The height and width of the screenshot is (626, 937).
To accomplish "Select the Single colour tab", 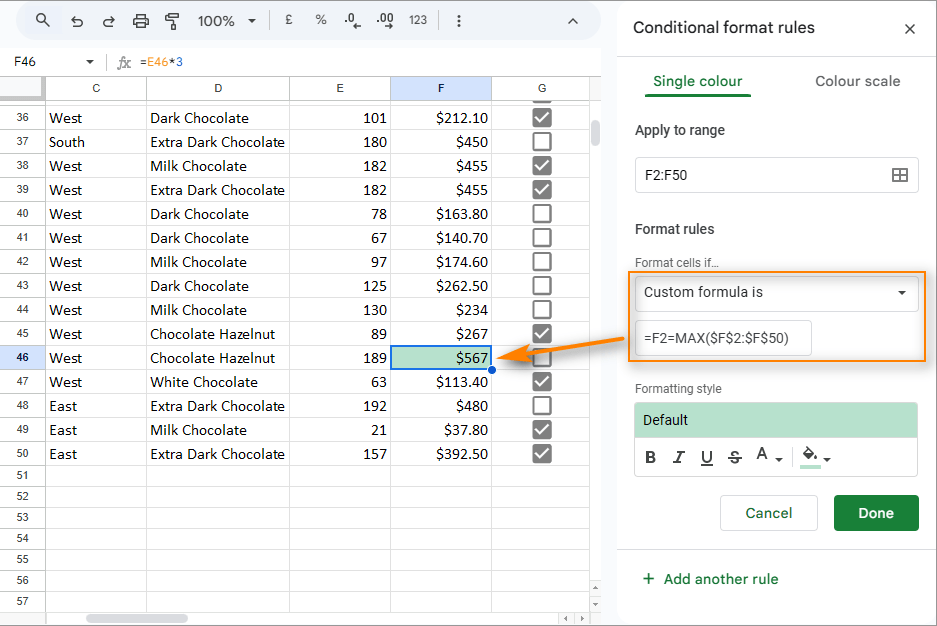I will (x=697, y=81).
